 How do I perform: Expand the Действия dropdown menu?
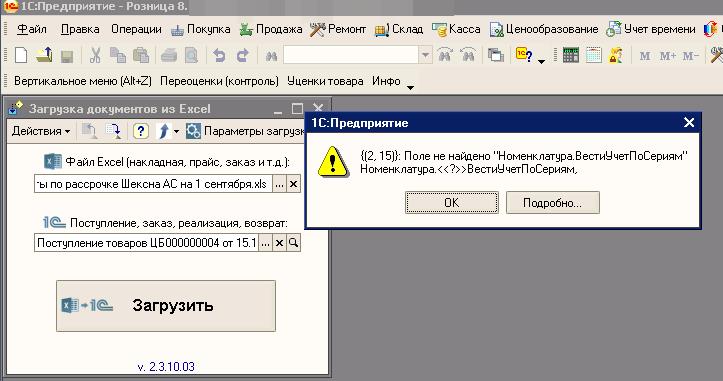[x=41, y=131]
